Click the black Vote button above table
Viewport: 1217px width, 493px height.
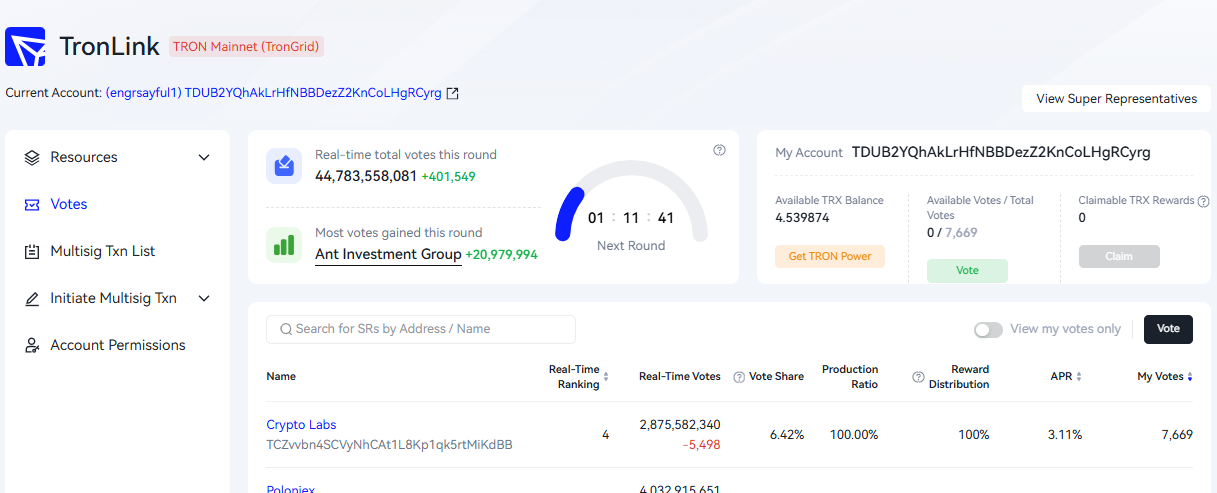pyautogui.click(x=1168, y=329)
